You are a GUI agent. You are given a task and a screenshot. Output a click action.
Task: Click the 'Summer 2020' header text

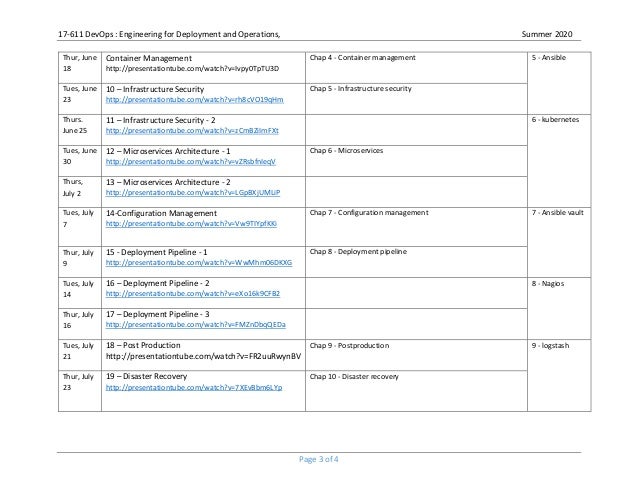[547, 34]
